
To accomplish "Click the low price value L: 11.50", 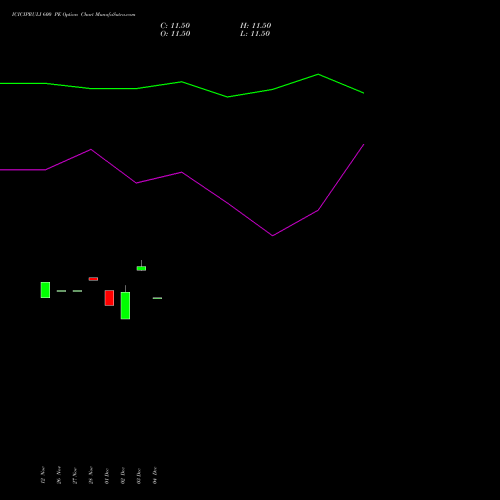I will (255, 34).
